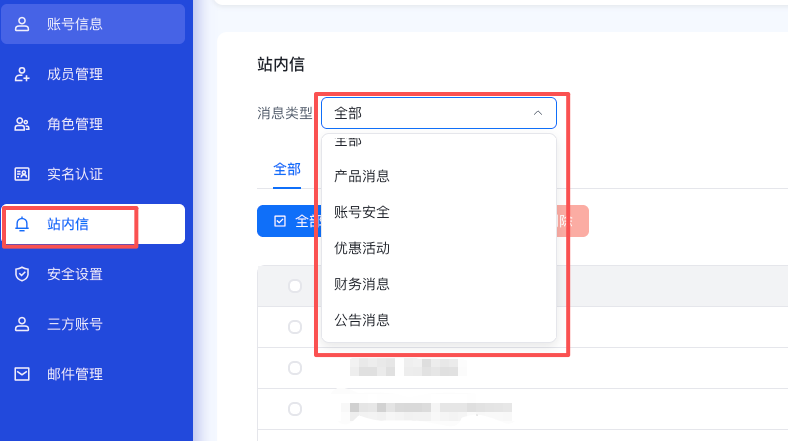
Task: Click the 实名认证 ID card icon
Action: pos(22,174)
